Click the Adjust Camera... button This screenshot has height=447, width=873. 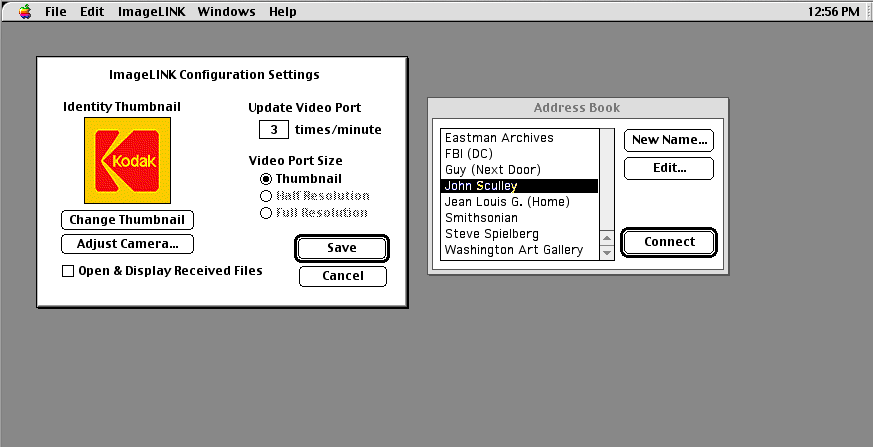point(127,244)
